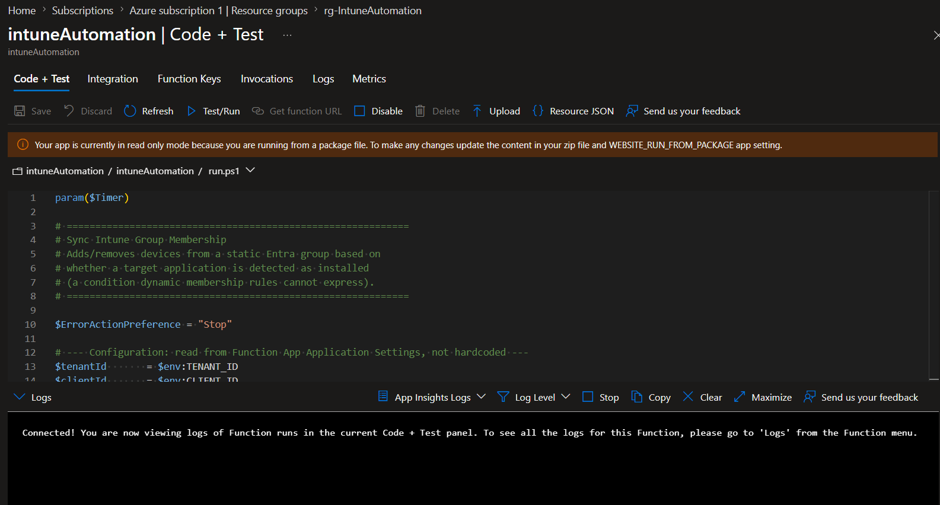Open the Log Level dropdown
The width and height of the screenshot is (940, 505).
(566, 397)
